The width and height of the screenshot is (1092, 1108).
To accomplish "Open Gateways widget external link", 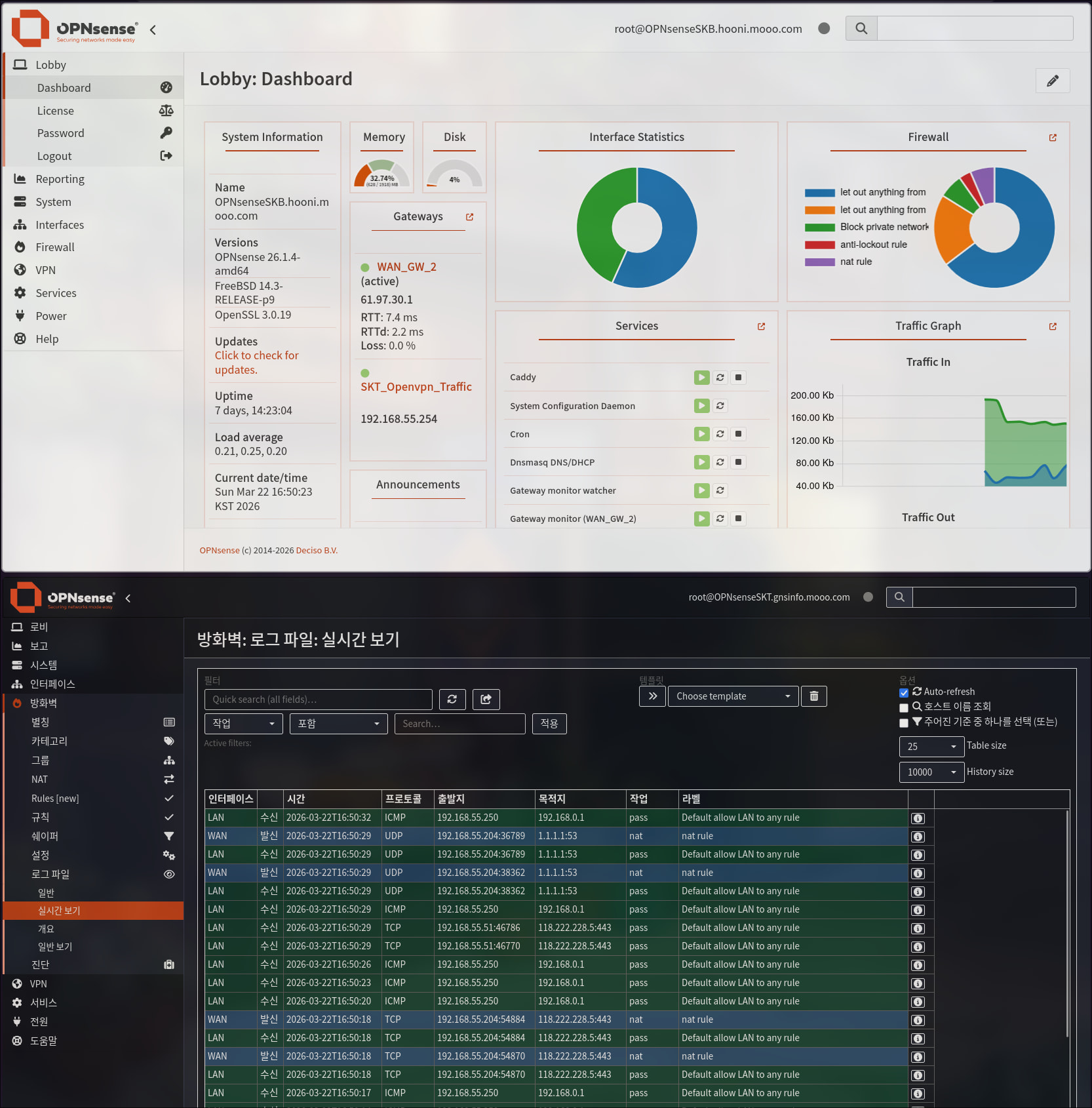I will (469, 217).
